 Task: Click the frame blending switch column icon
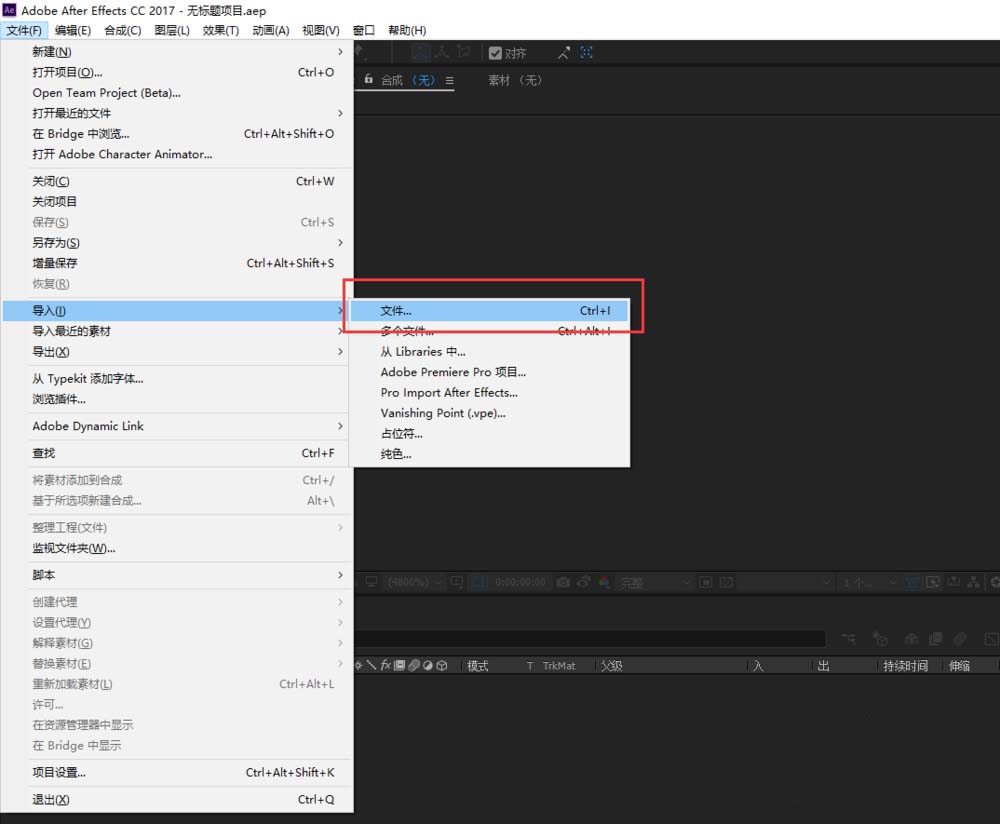click(399, 665)
